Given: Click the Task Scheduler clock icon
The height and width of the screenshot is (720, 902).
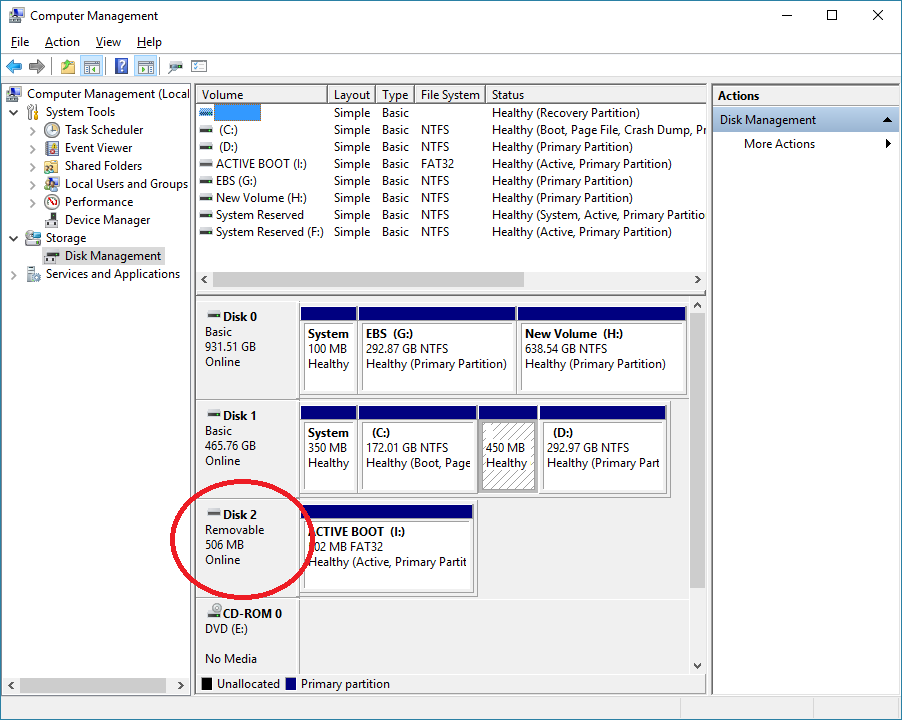Looking at the screenshot, I should pyautogui.click(x=52, y=130).
